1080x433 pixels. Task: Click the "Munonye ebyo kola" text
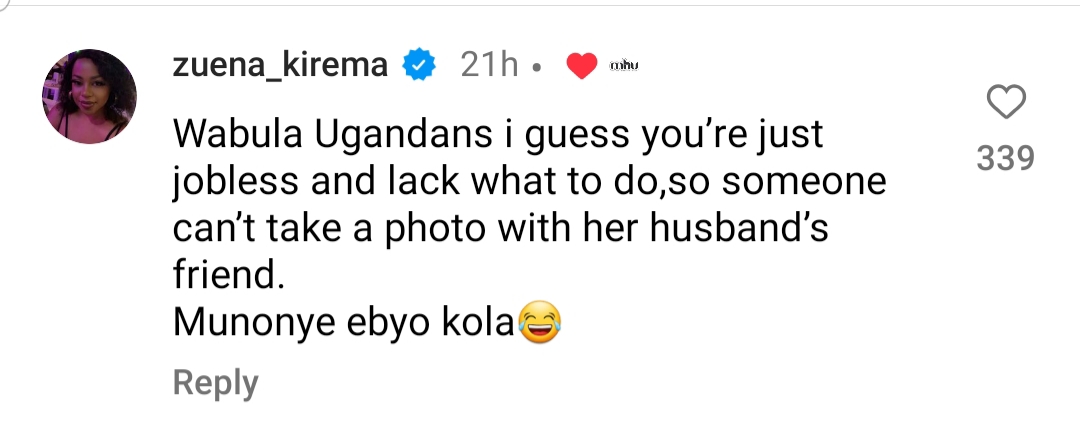pyautogui.click(x=345, y=324)
